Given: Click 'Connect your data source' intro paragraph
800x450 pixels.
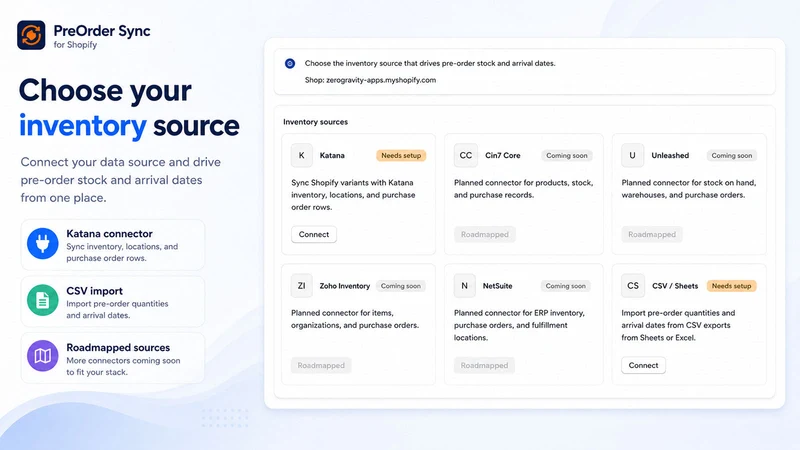Looking at the screenshot, I should coord(120,180).
